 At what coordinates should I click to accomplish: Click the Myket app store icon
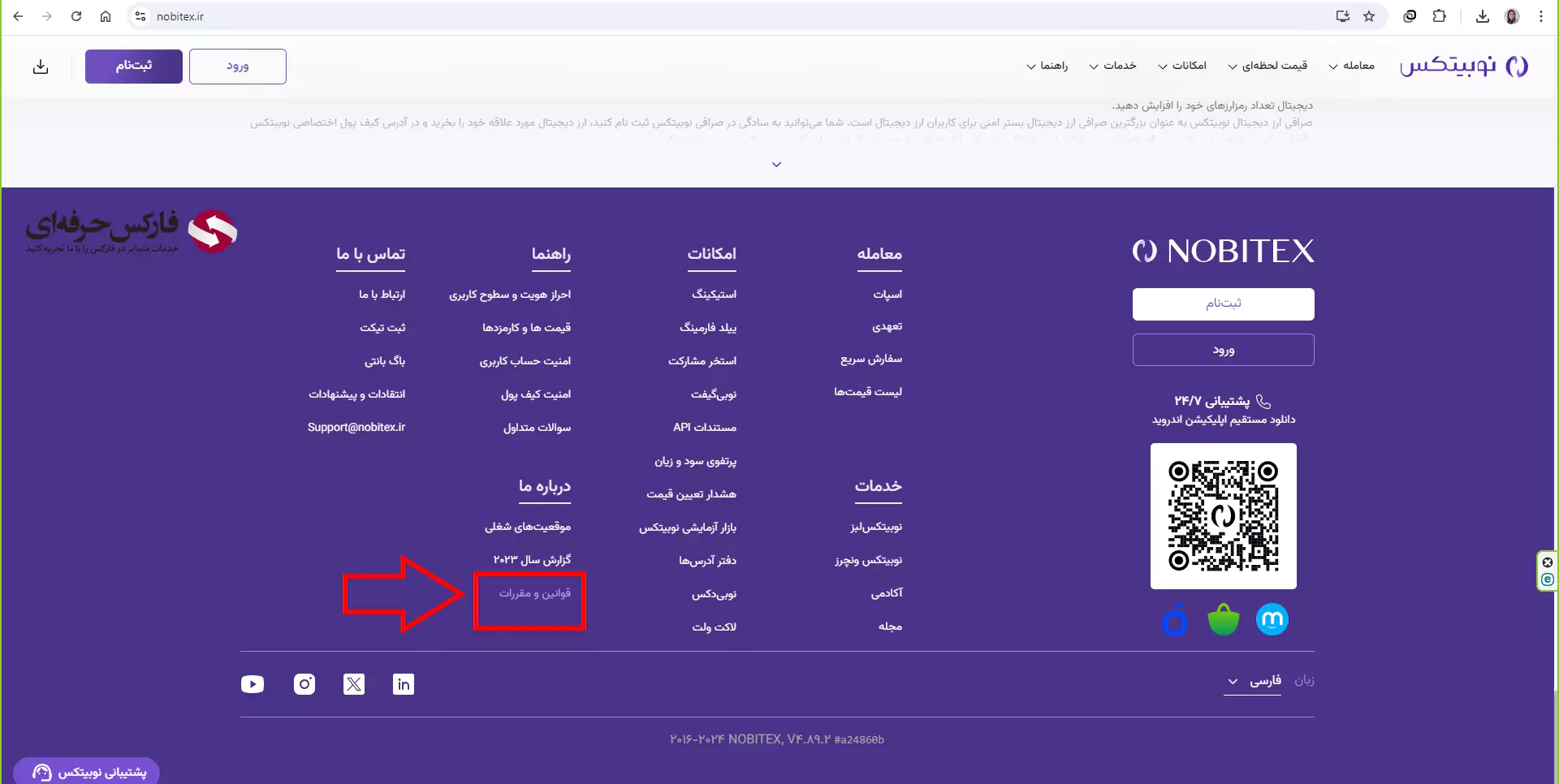pyautogui.click(x=1272, y=620)
